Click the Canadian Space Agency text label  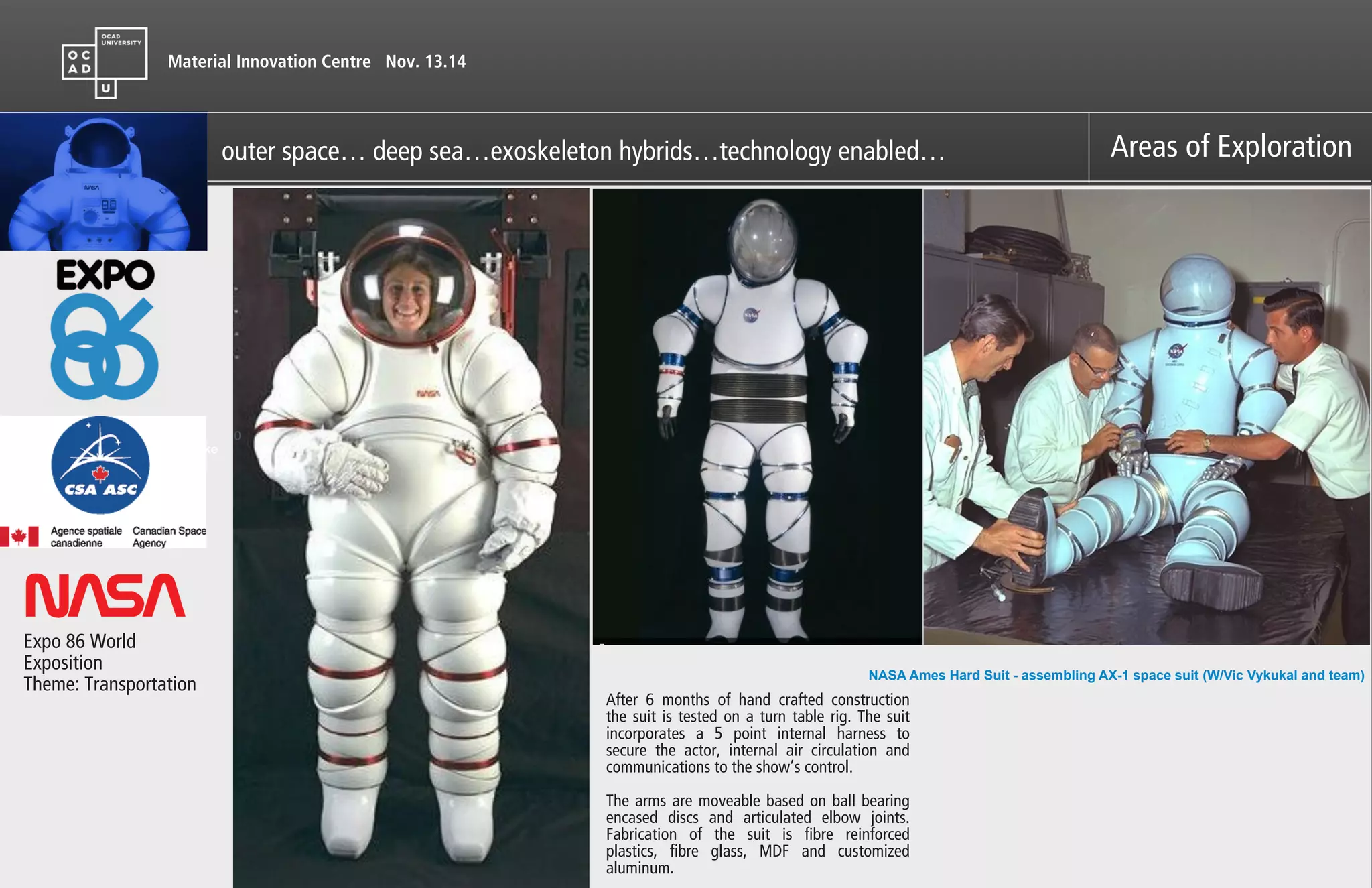click(x=169, y=537)
